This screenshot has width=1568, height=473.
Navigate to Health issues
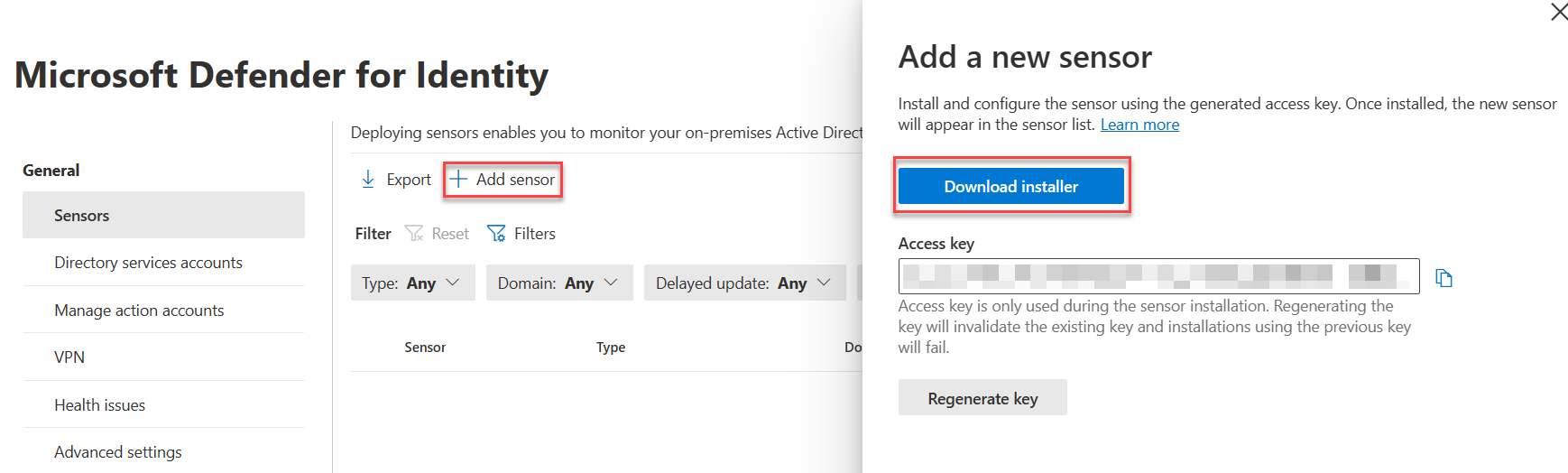[99, 405]
